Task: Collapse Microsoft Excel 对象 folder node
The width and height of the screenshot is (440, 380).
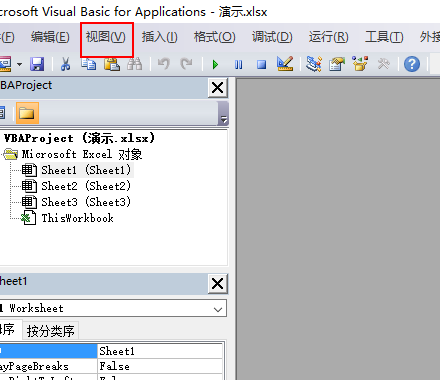Action: pyautogui.click(x=10, y=154)
